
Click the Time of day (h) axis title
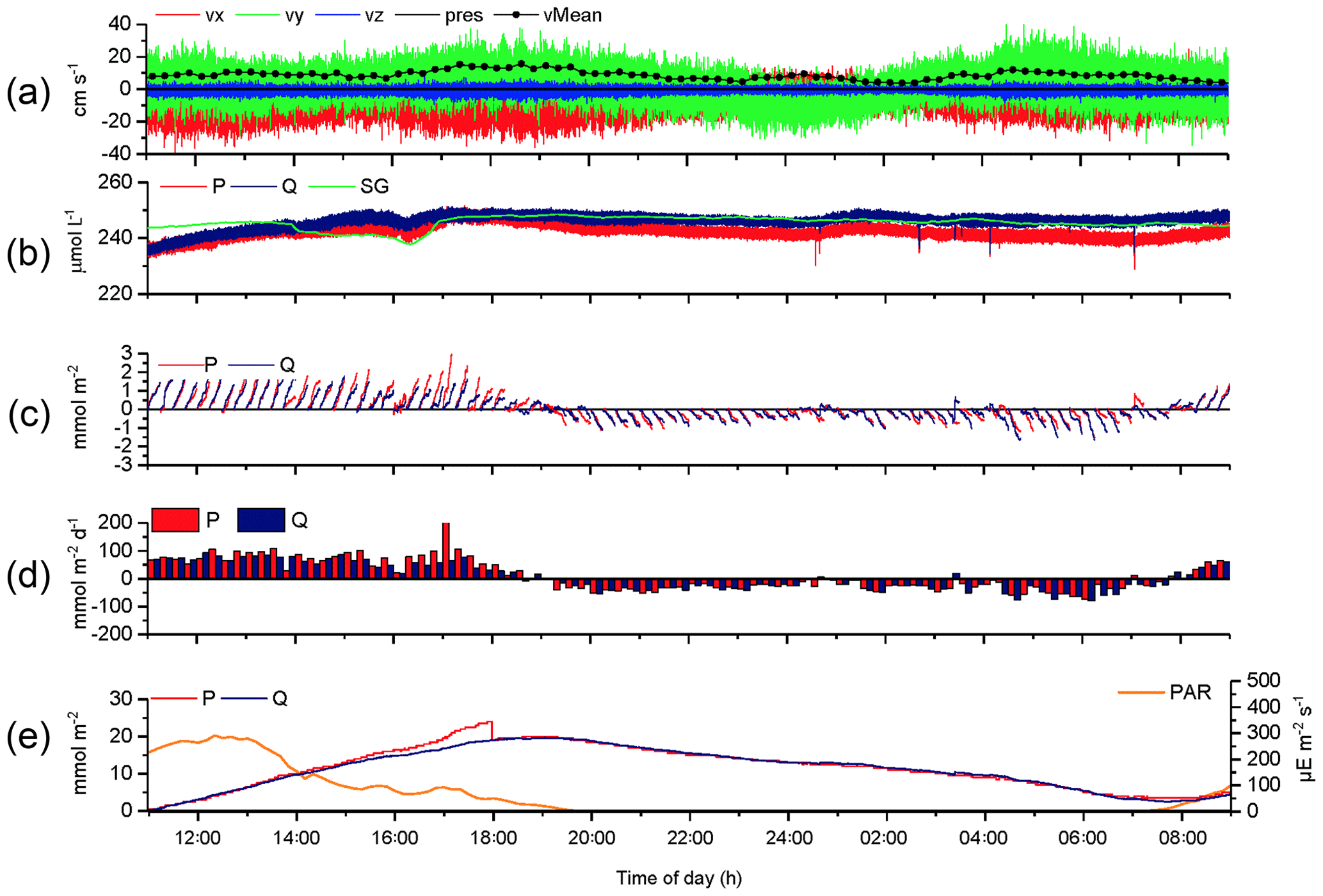pos(678,878)
